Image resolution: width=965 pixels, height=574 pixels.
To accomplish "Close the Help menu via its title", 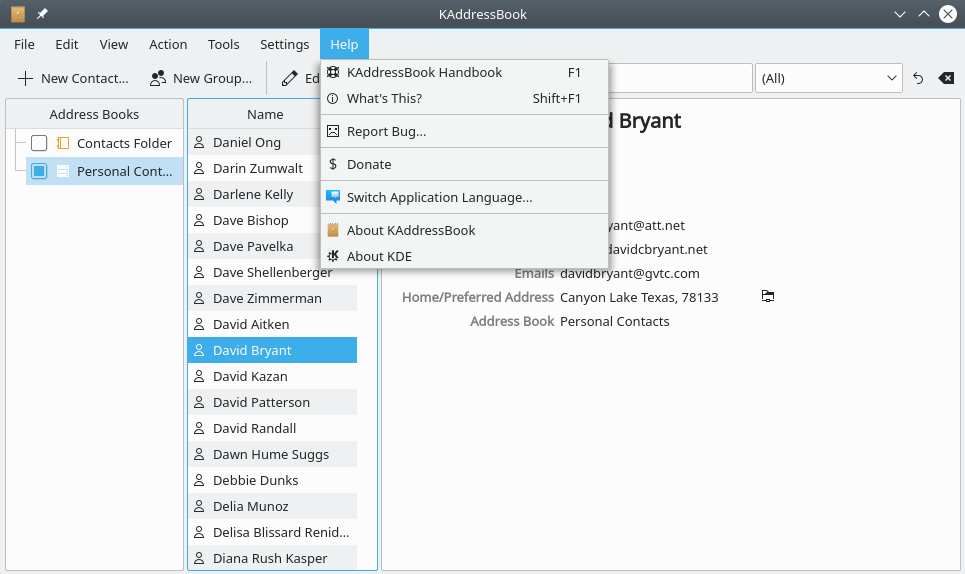I will [344, 44].
